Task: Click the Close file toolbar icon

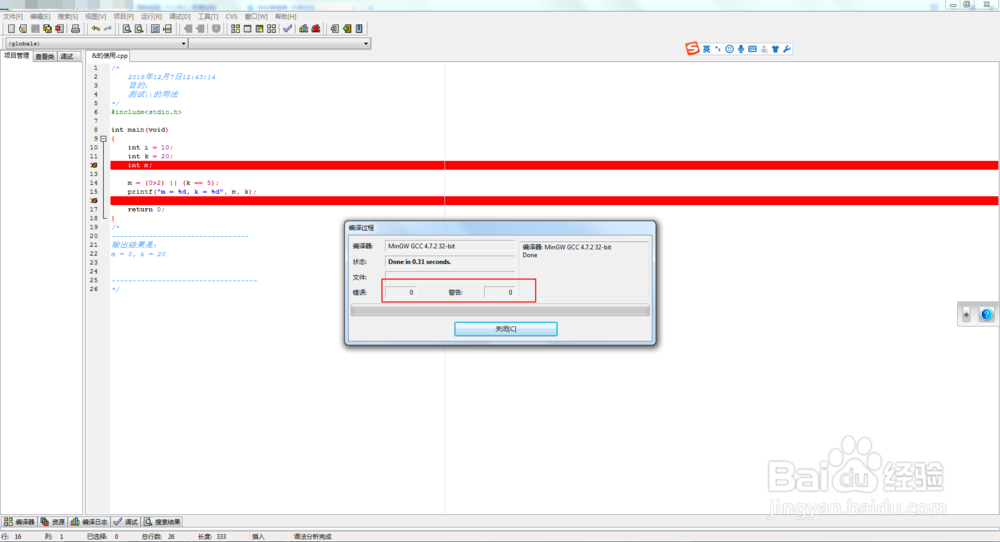Action: pos(59,29)
